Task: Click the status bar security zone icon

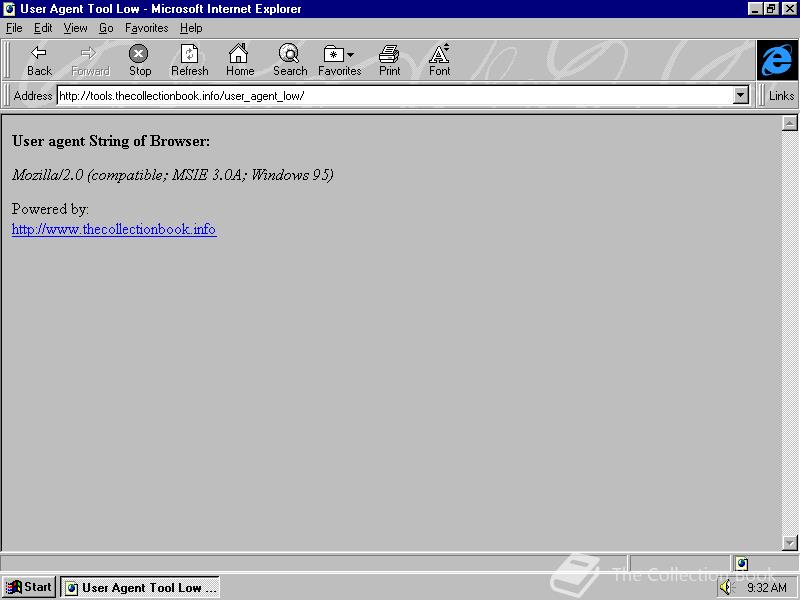Action: [742, 563]
